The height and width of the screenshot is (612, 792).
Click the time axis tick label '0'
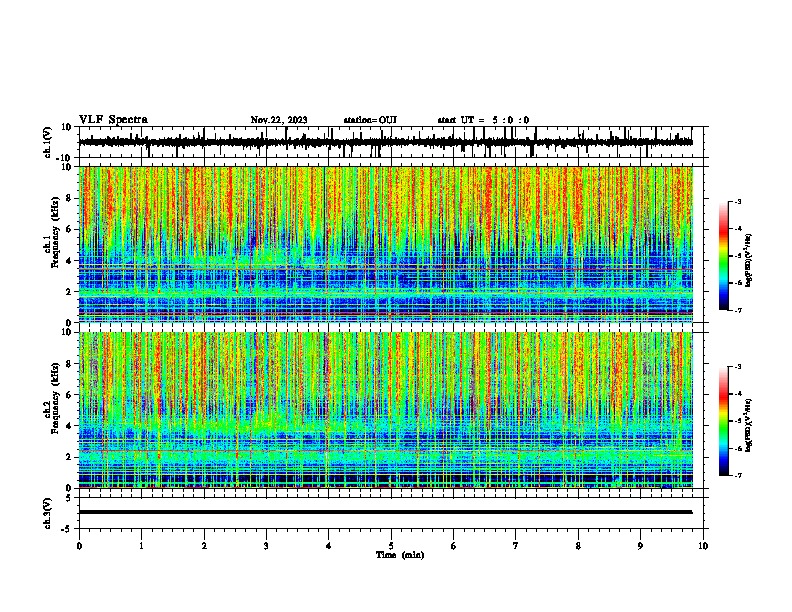pos(79,546)
